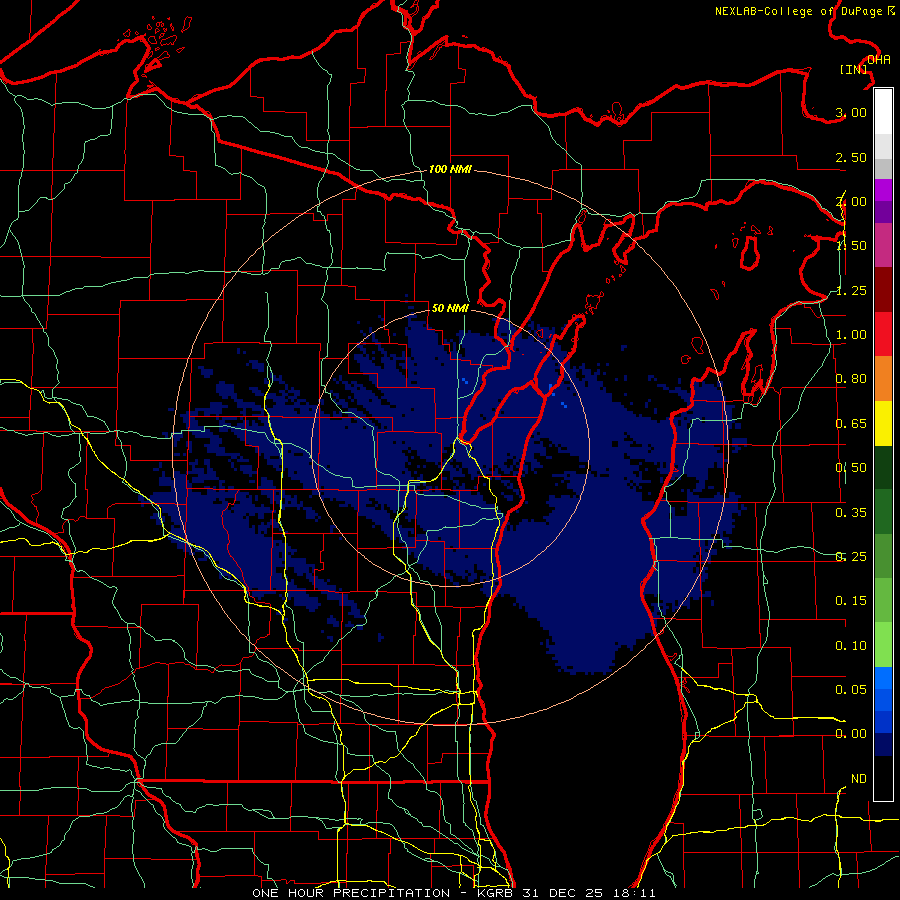Click the 0.80 legend value

point(851,379)
